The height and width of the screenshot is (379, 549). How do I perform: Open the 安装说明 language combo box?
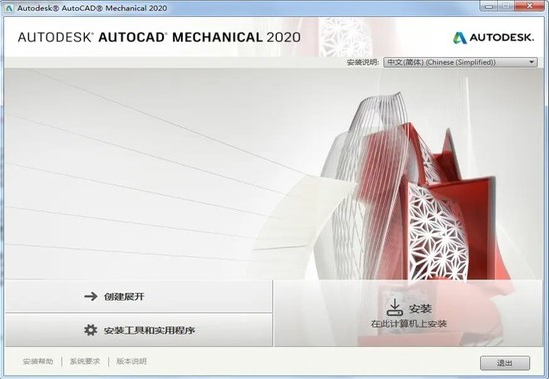point(460,62)
